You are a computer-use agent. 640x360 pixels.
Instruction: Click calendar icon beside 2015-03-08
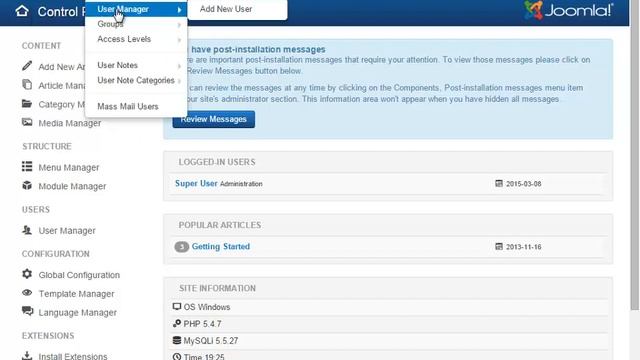[499, 183]
